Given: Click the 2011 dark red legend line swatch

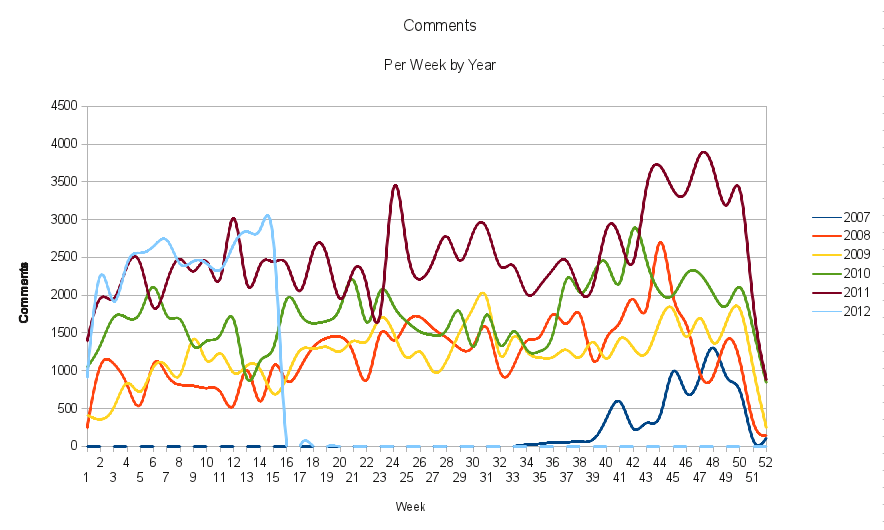Looking at the screenshot, I should point(825,293).
